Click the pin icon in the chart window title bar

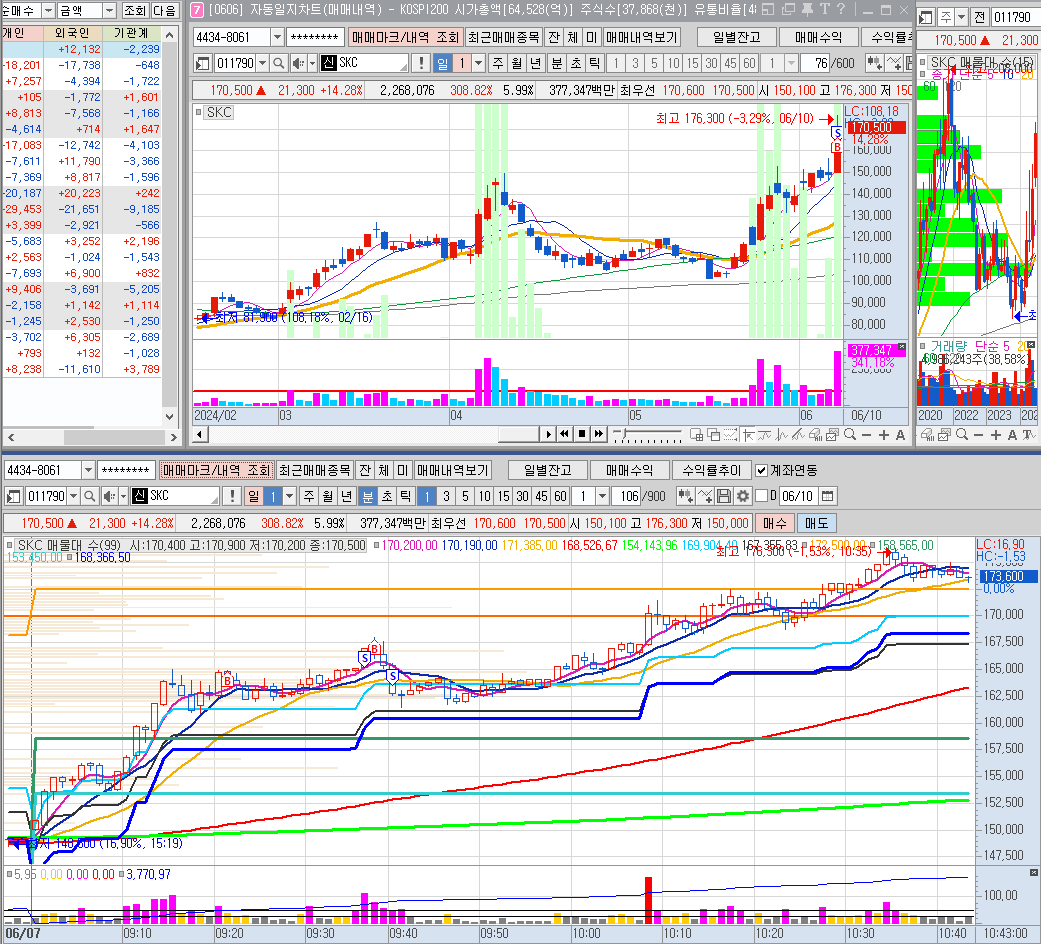[x=807, y=9]
